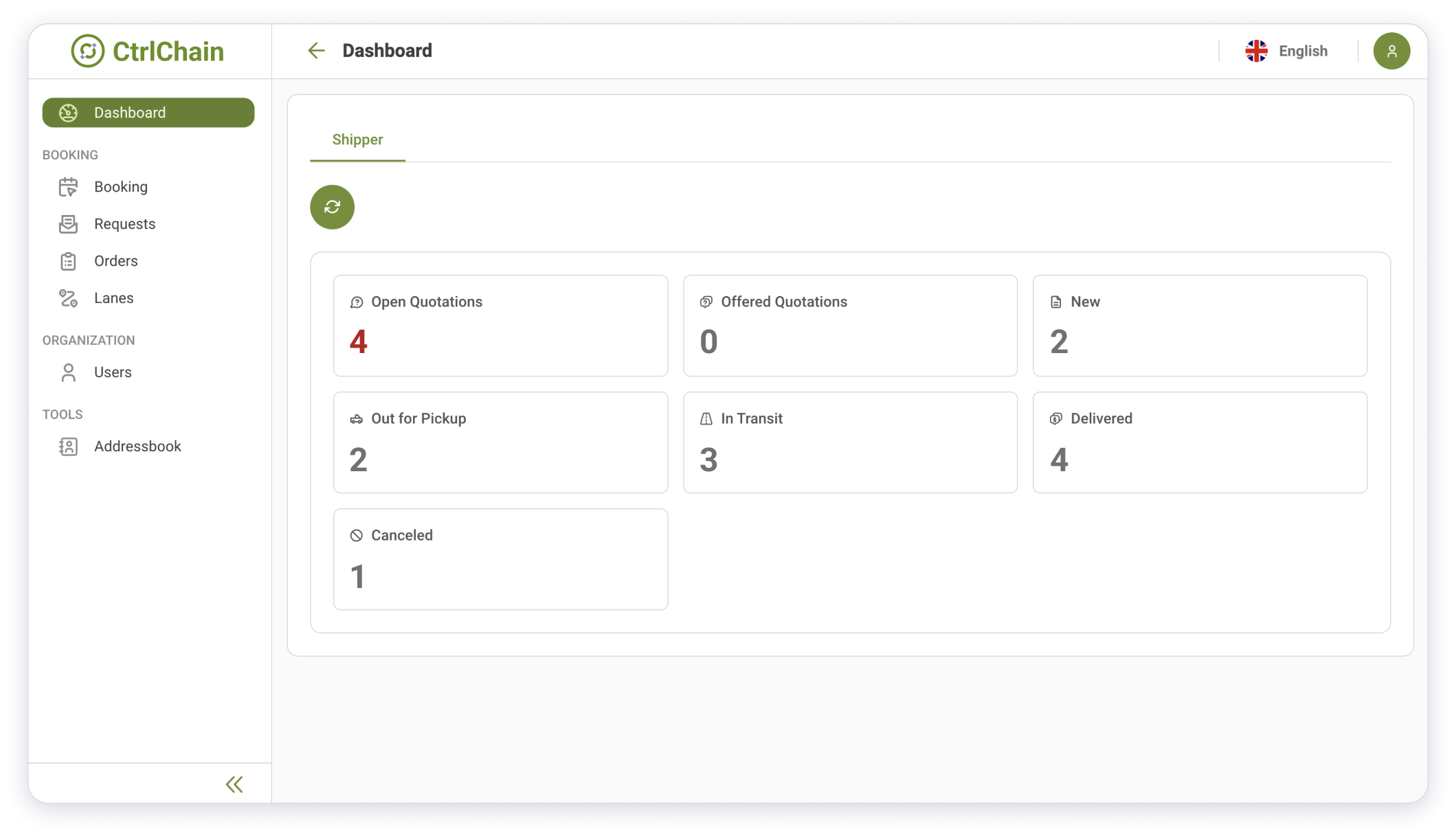The width and height of the screenshot is (1456, 836).
Task: Click the 3 In Transit count
Action: [x=708, y=460]
